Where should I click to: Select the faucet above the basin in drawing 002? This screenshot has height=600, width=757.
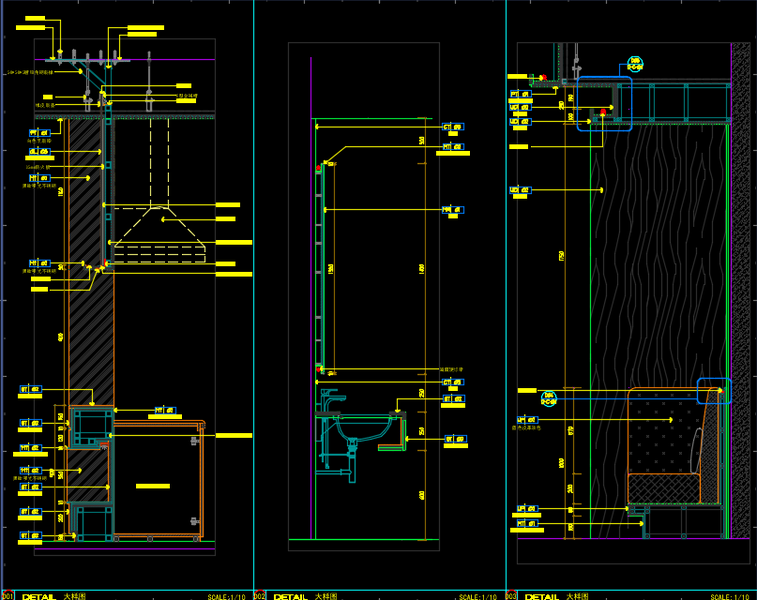(x=332, y=400)
